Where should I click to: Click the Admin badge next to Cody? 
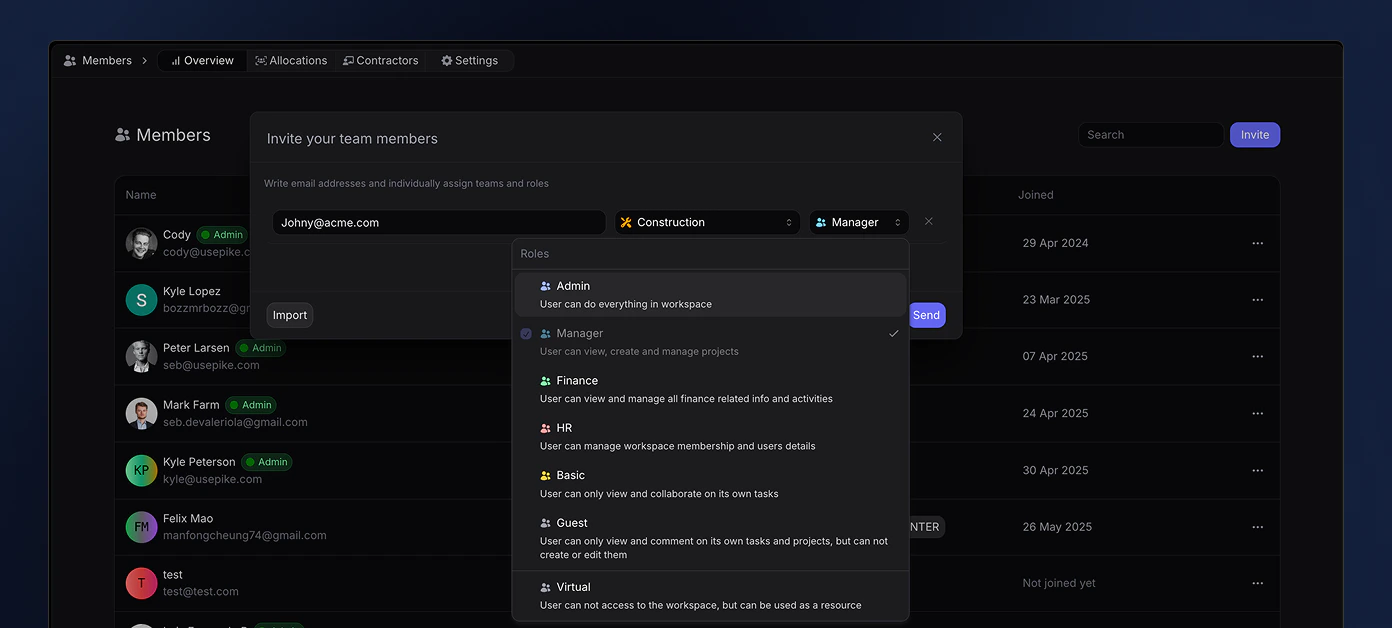(x=222, y=235)
